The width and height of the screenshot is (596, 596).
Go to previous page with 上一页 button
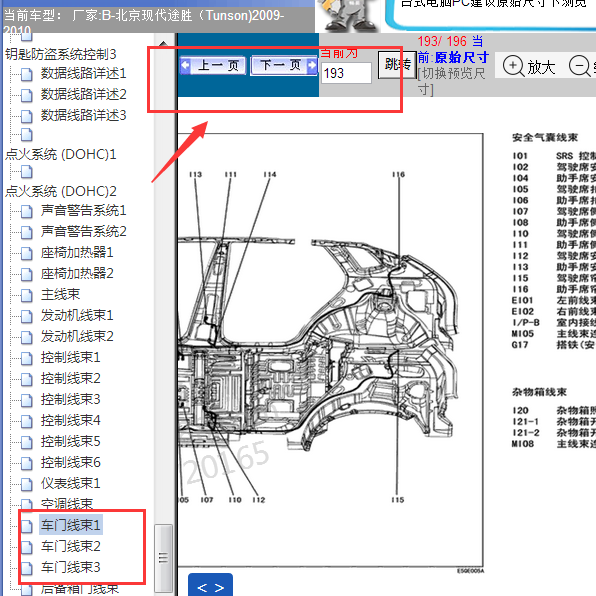pos(213,65)
